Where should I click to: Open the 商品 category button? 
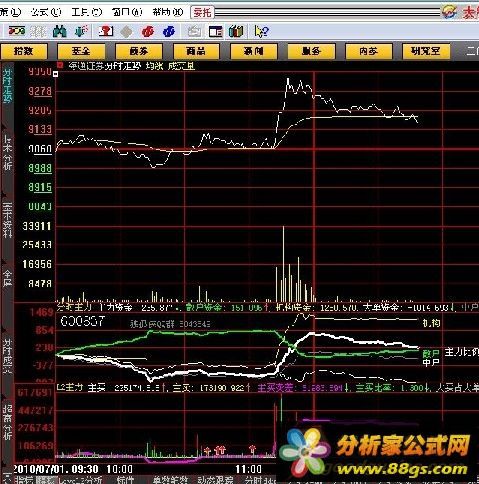point(196,51)
